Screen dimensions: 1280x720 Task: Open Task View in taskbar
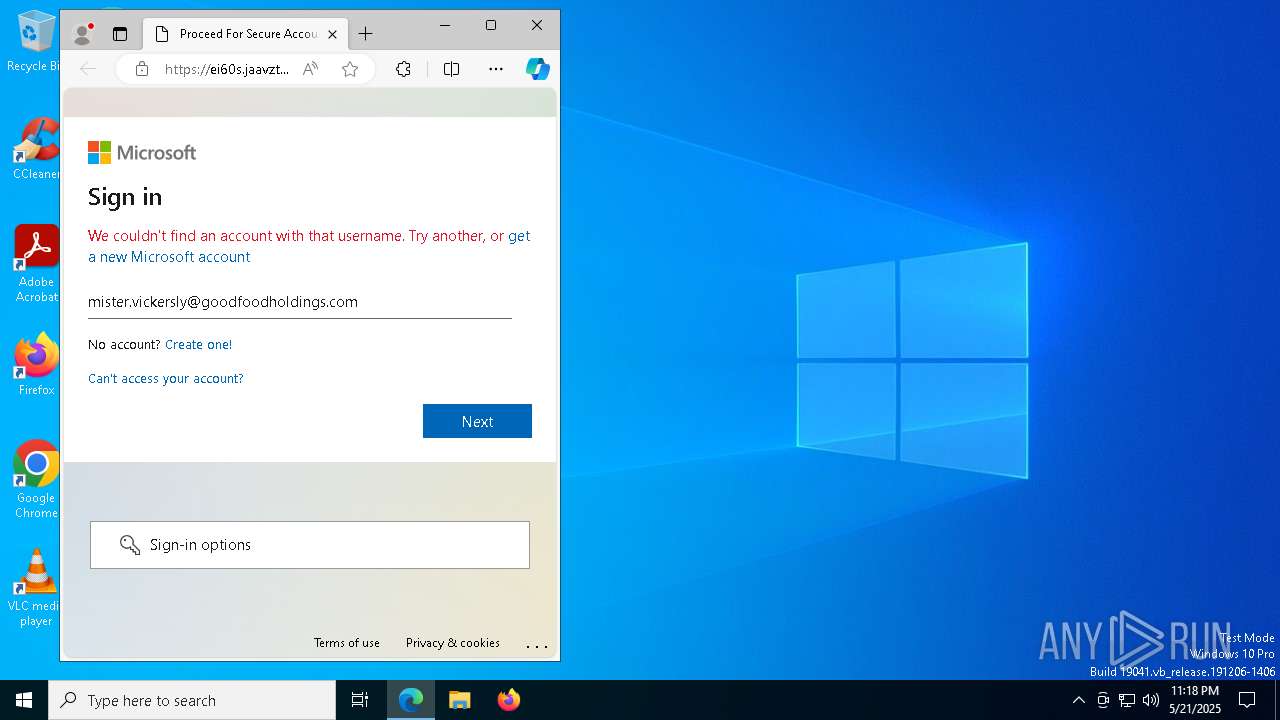coord(360,700)
